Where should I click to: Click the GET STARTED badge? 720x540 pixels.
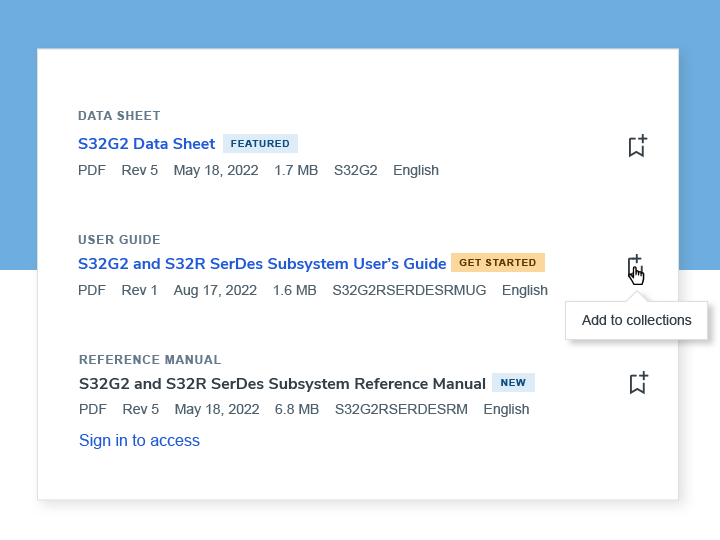click(x=498, y=263)
